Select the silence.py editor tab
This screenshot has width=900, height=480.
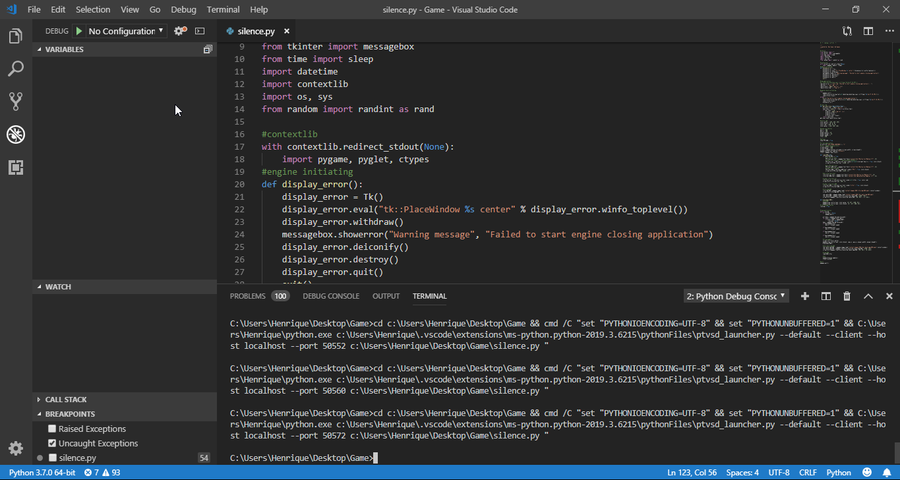point(256,31)
